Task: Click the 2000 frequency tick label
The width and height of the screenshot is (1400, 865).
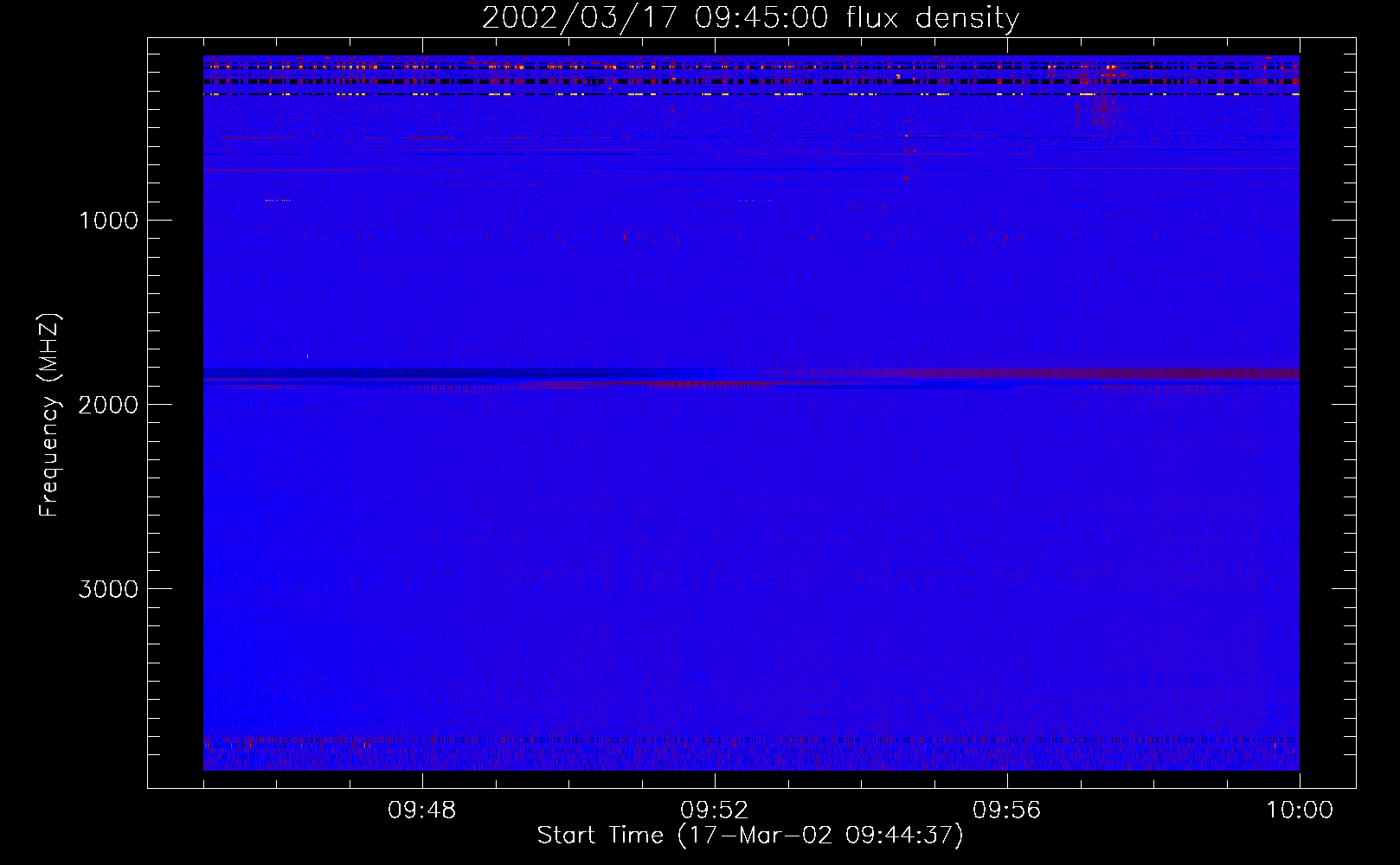Action: pos(108,405)
